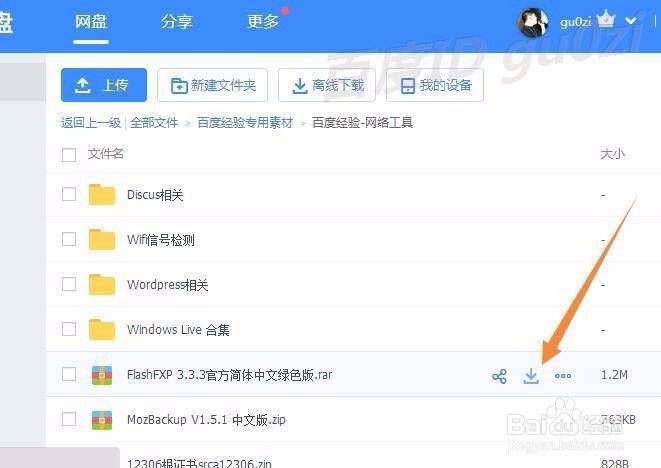This screenshot has height=468, width=661.
Task: Click the FlashFXP rar archive icon
Action: tap(102, 375)
